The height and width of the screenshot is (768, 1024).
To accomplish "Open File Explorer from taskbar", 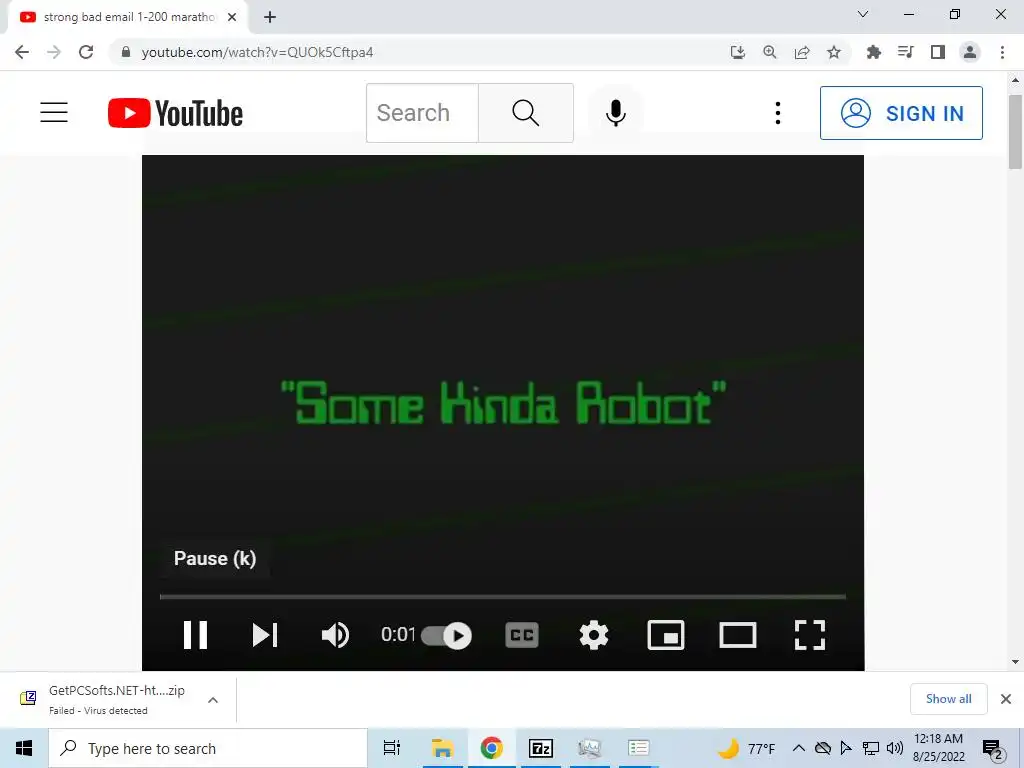I will tap(442, 748).
